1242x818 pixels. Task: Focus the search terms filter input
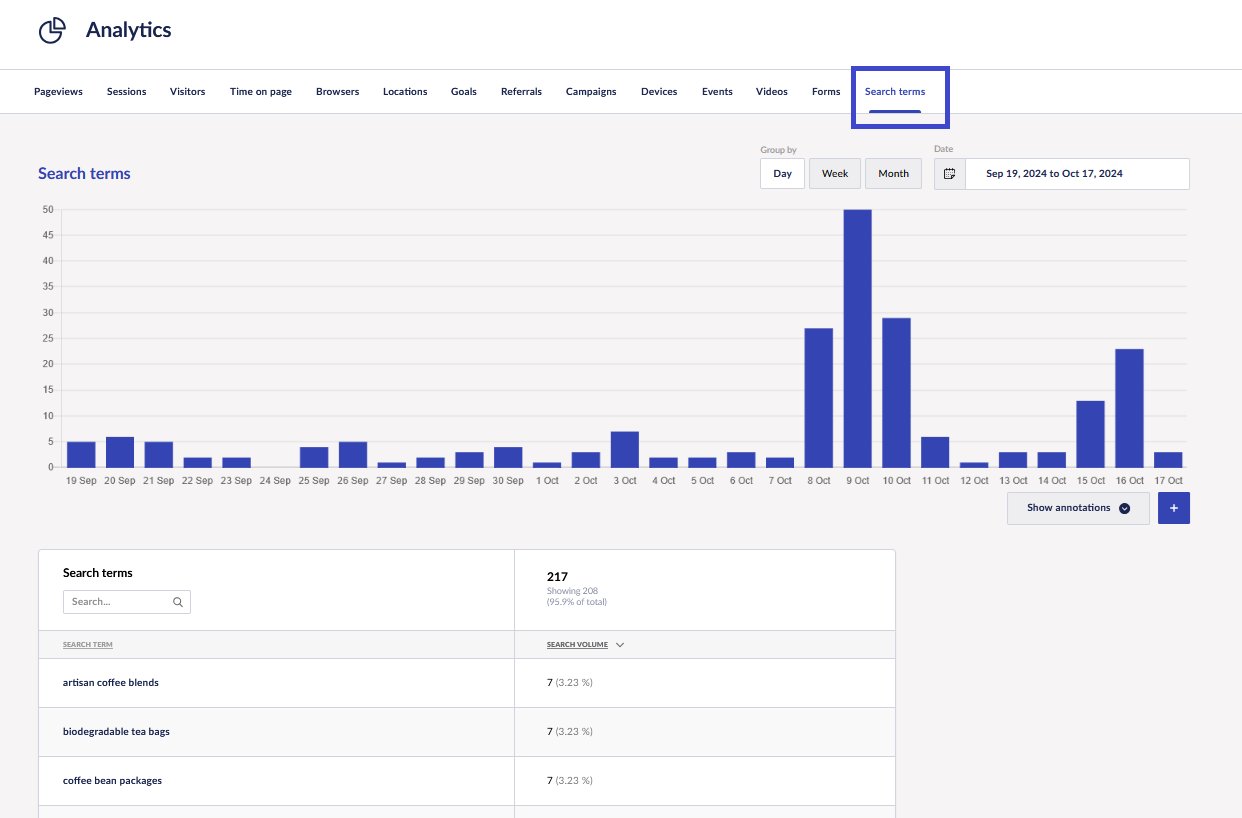117,602
